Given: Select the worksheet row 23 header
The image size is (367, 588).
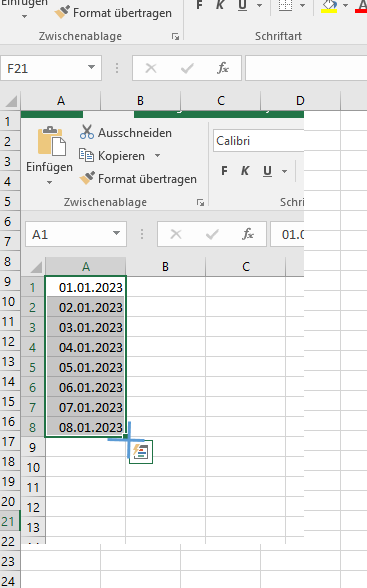Looking at the screenshot, I should point(9,561).
